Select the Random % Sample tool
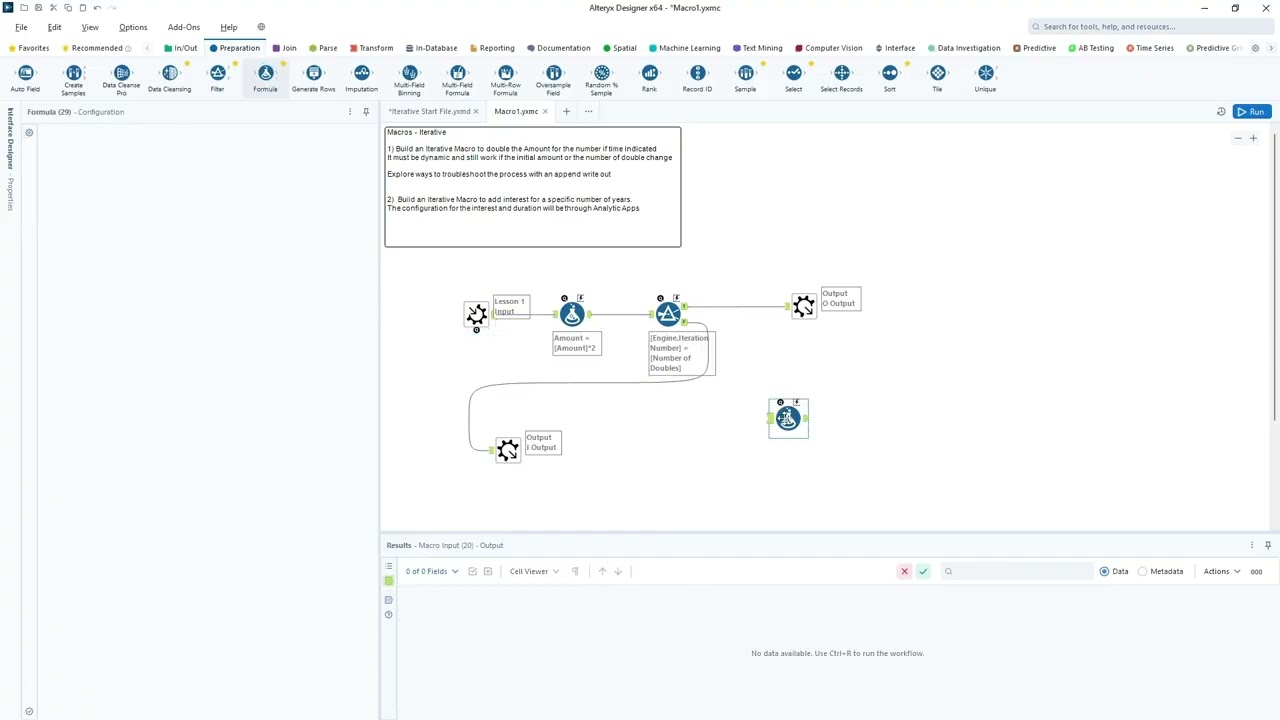Screen dimensions: 1280x720 click(x=601, y=80)
